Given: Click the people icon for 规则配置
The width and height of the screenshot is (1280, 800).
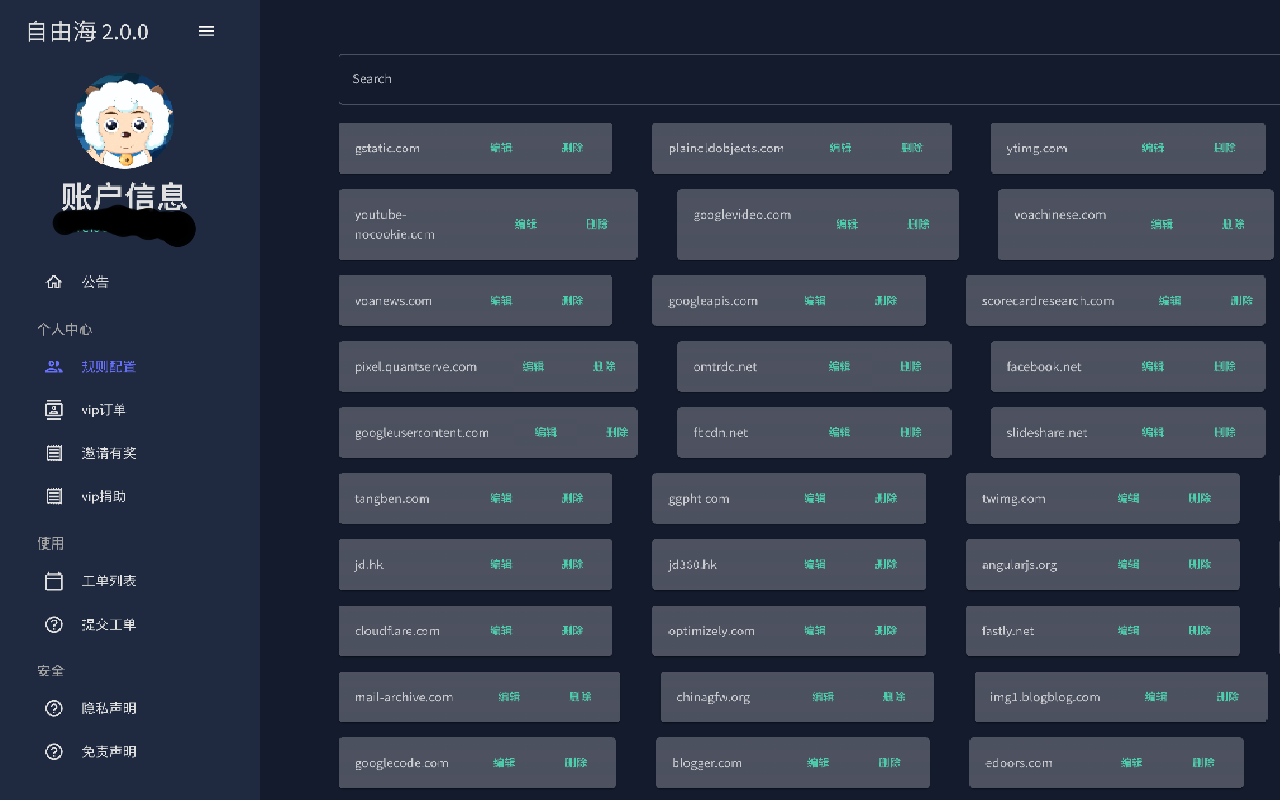Looking at the screenshot, I should coord(54,367).
